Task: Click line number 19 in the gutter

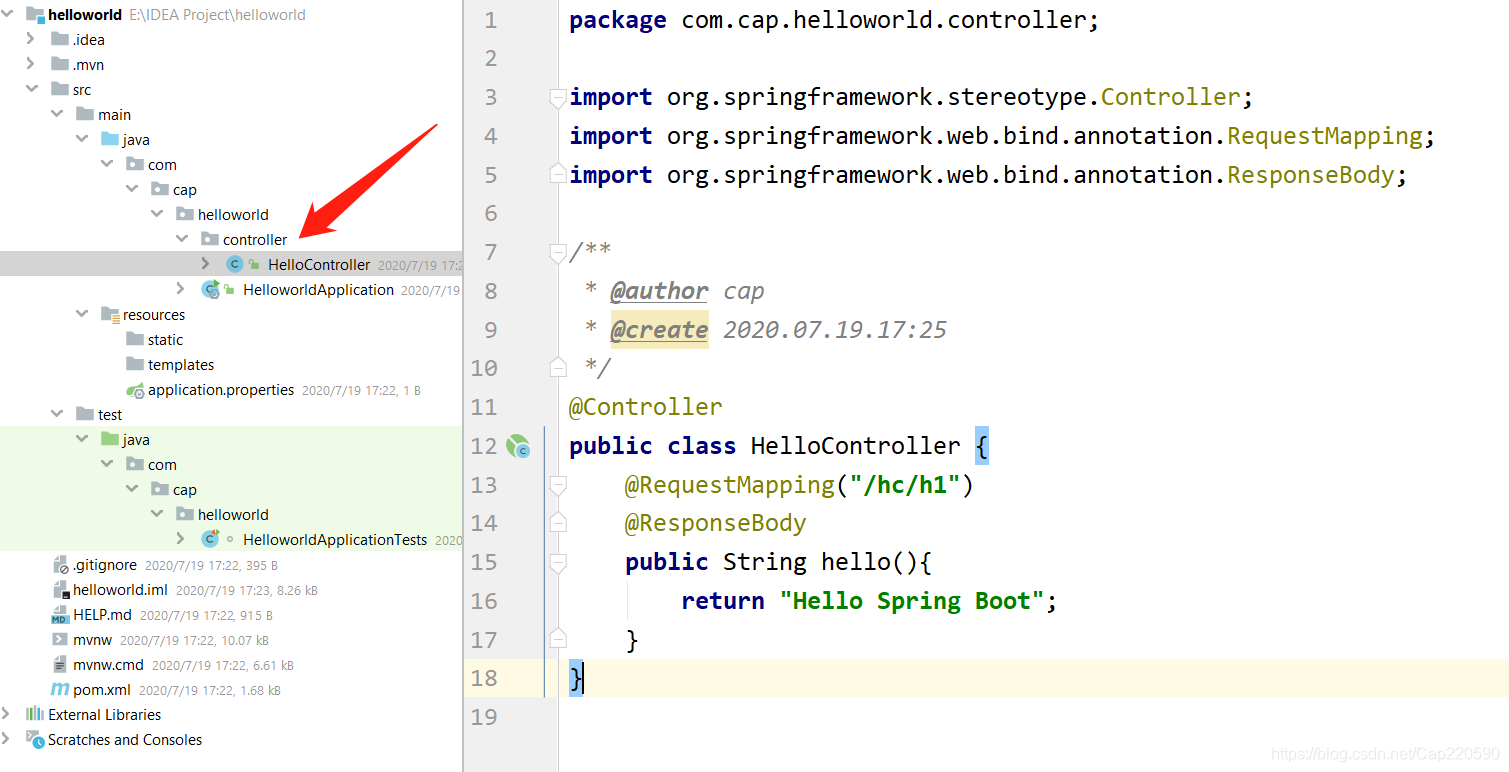Action: coord(485,717)
